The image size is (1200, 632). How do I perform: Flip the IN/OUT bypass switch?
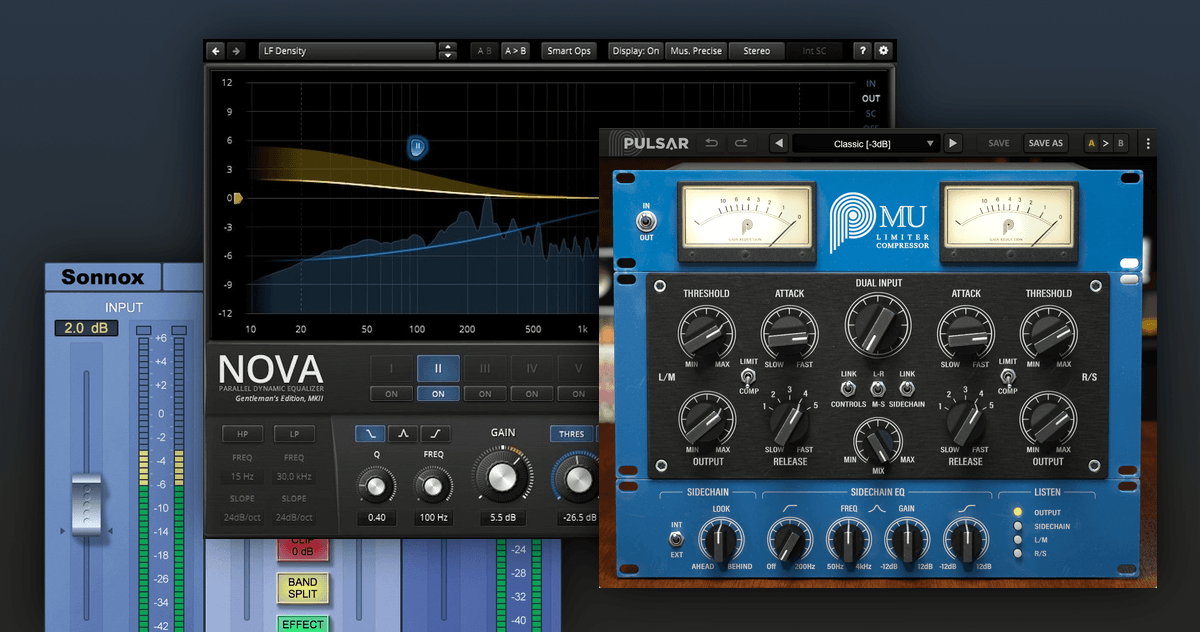pyautogui.click(x=646, y=221)
